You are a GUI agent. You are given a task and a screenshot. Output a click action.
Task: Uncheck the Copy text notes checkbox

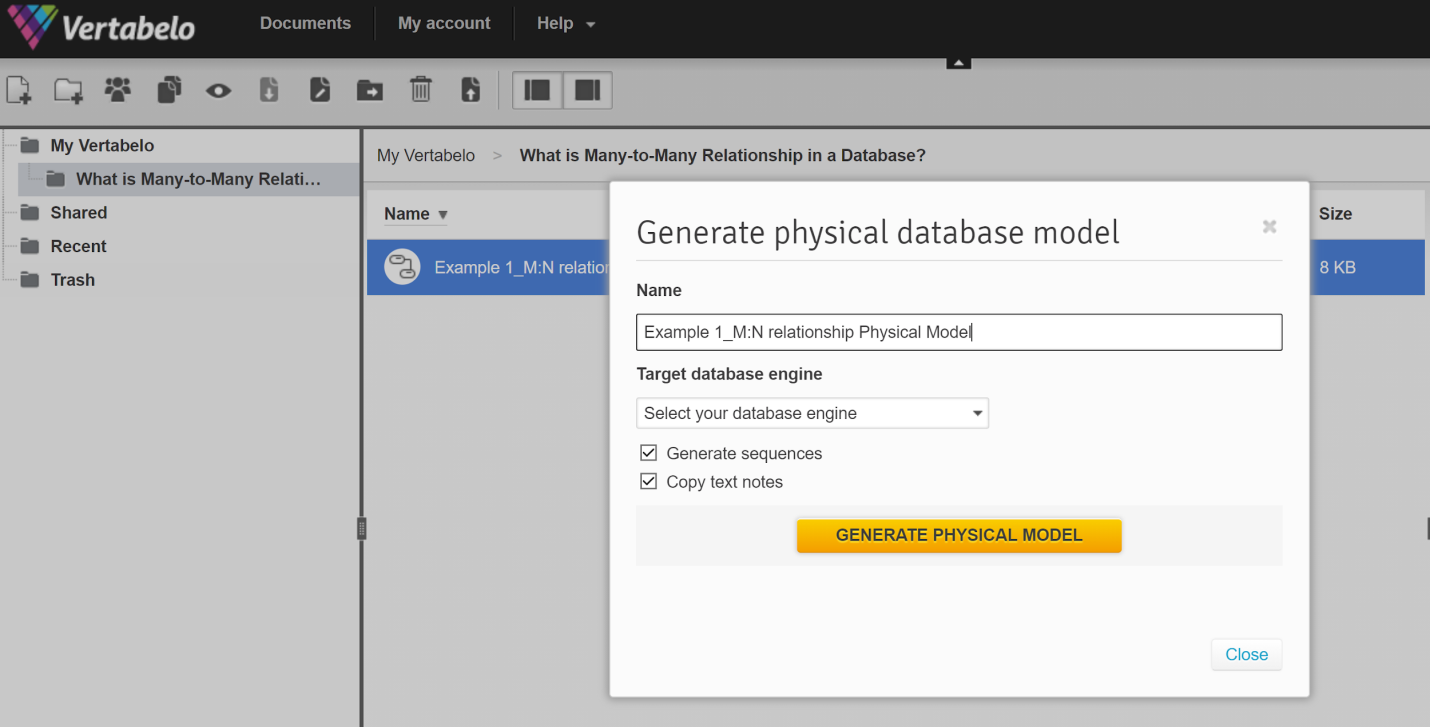point(649,481)
